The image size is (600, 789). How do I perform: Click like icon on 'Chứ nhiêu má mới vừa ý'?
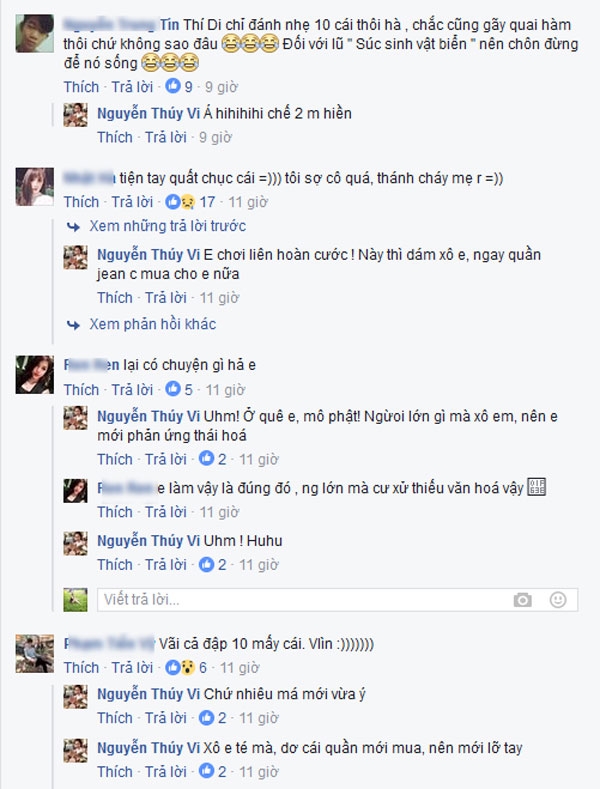pos(206,718)
